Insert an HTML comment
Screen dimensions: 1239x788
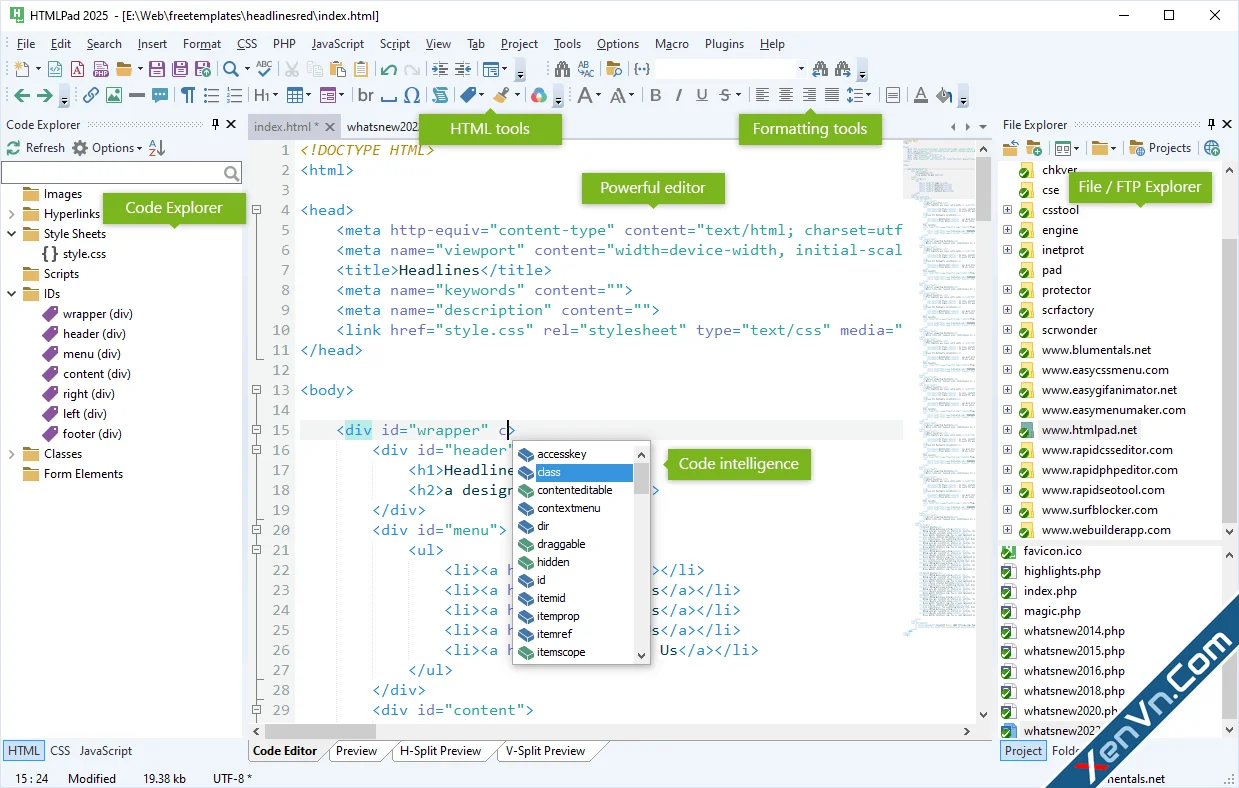pos(160,95)
